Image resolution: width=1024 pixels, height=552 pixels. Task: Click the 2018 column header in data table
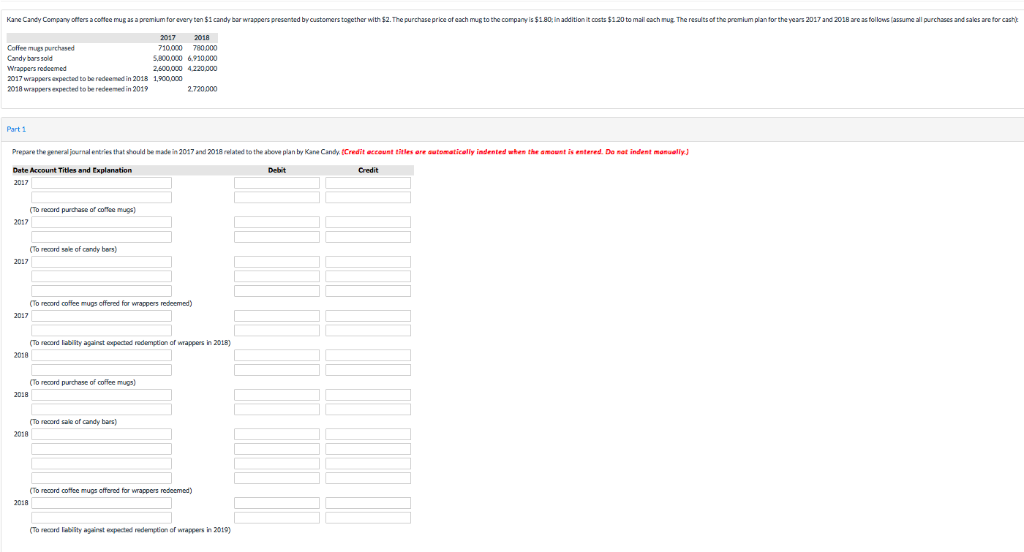(x=202, y=37)
